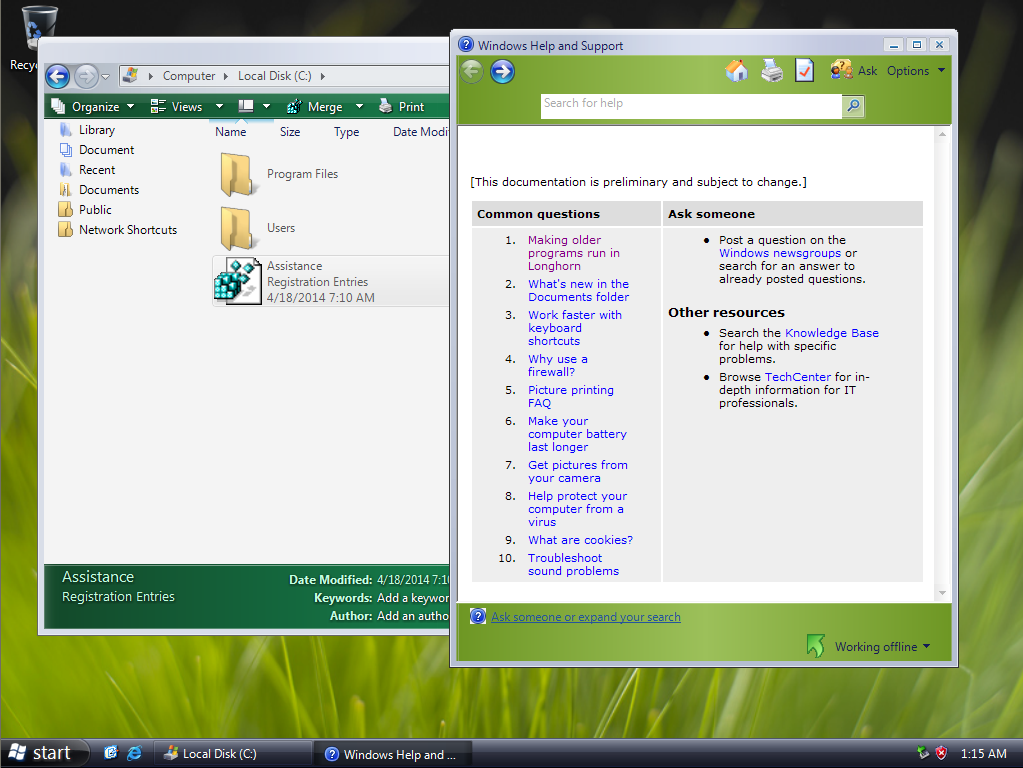Open Document in the navigation pane
Viewport: 1023px width, 768px height.
coord(106,149)
